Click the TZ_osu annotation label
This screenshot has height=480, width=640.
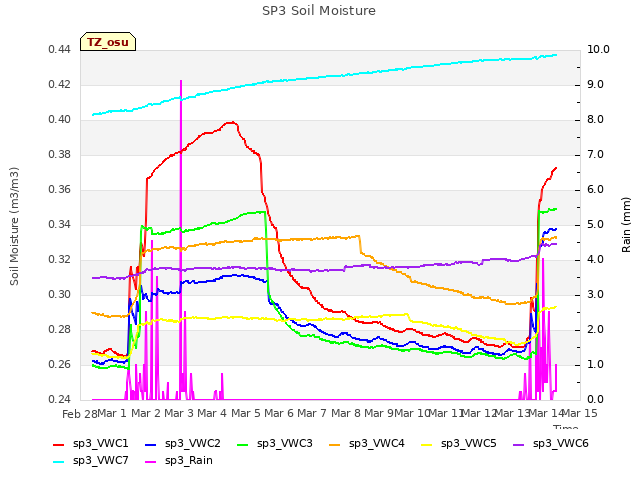pyautogui.click(x=108, y=42)
